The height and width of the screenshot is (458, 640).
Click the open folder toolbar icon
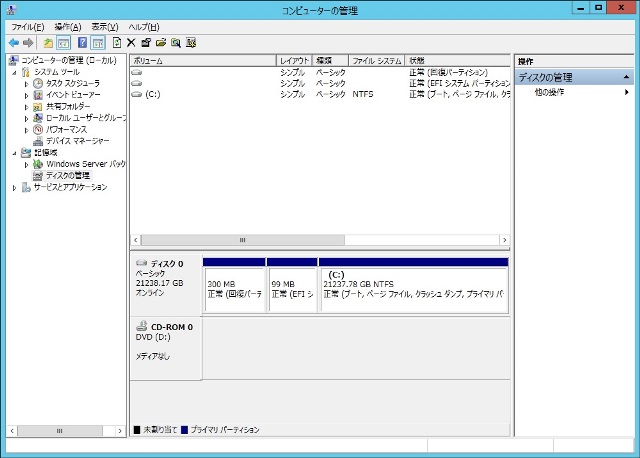(160, 43)
